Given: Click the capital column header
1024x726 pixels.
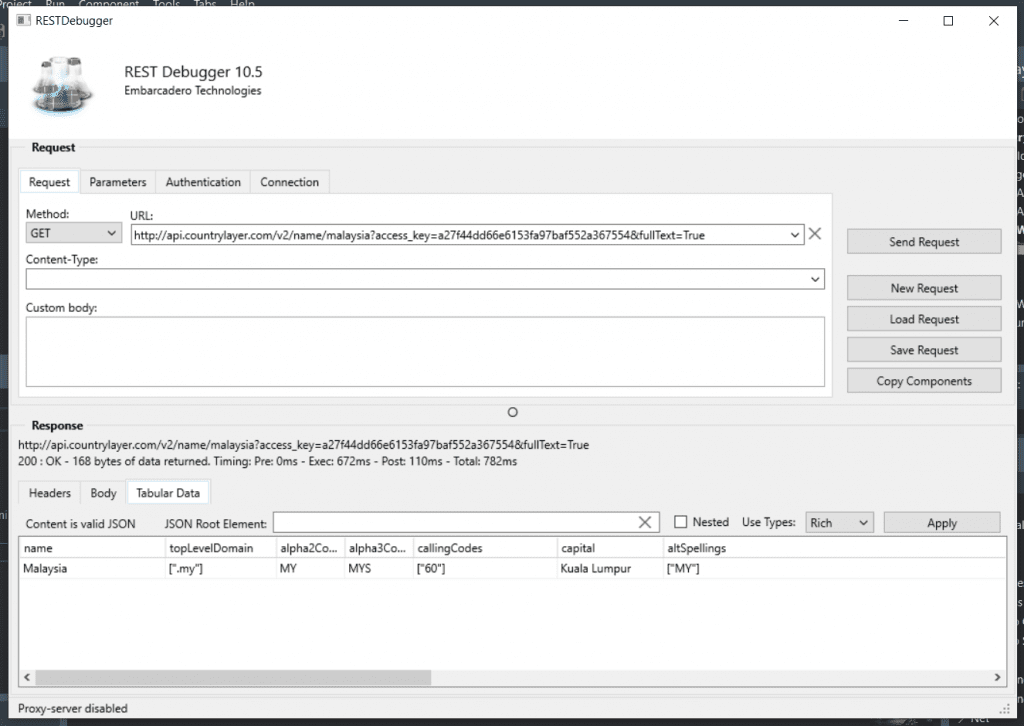Looking at the screenshot, I should 610,548.
